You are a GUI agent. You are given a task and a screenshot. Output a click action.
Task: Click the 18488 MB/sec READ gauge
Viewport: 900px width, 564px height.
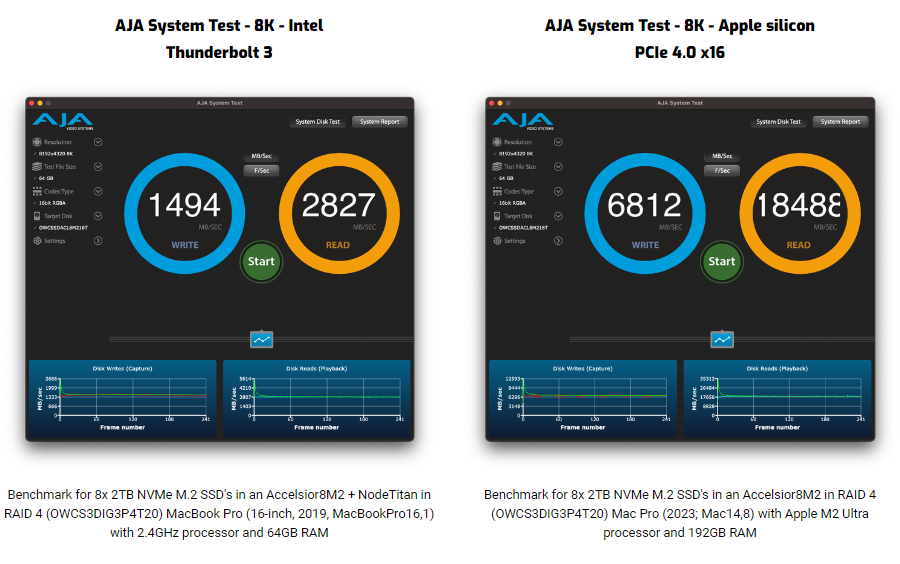click(800, 213)
